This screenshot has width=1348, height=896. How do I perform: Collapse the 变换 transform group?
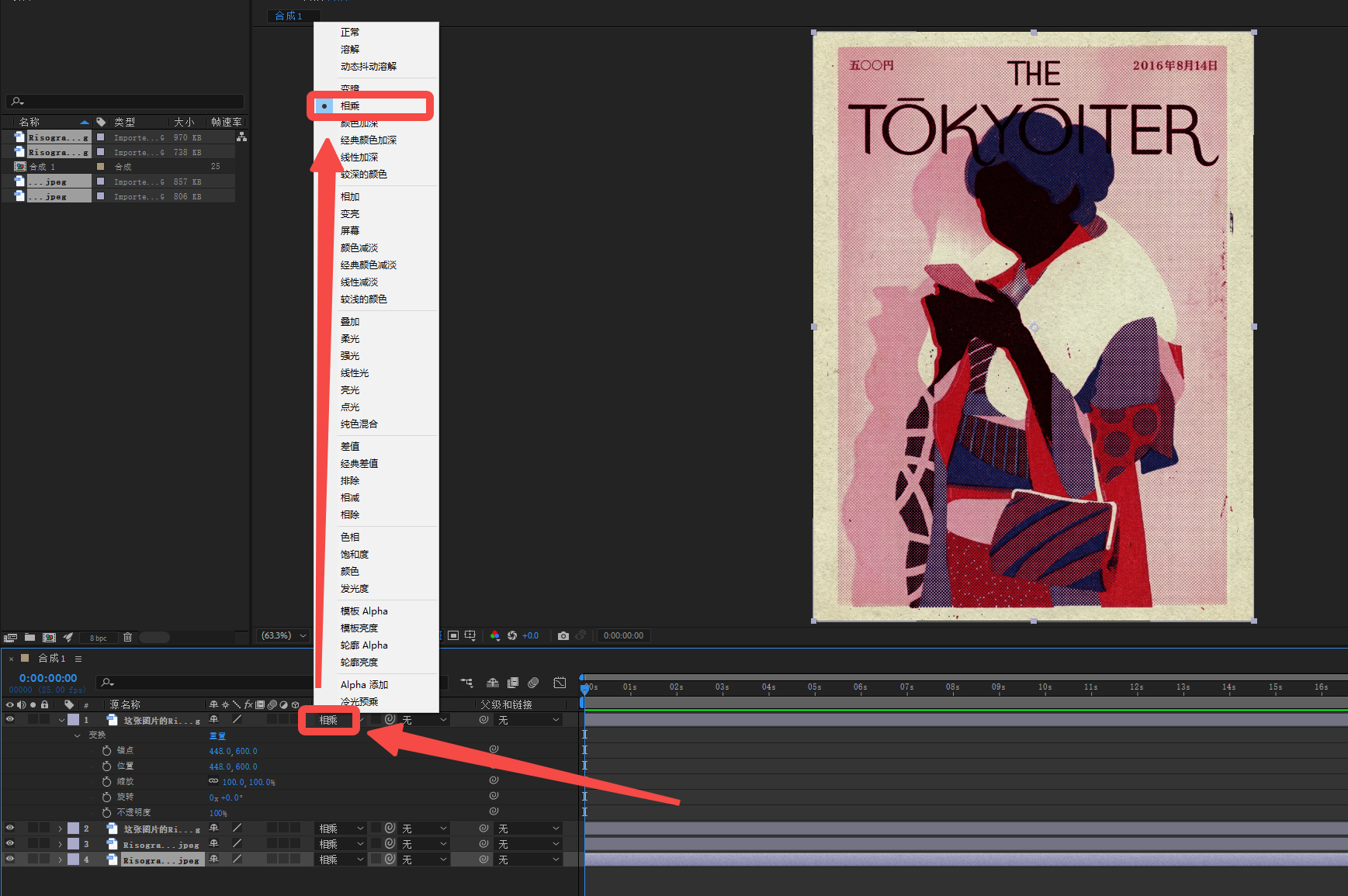point(77,735)
